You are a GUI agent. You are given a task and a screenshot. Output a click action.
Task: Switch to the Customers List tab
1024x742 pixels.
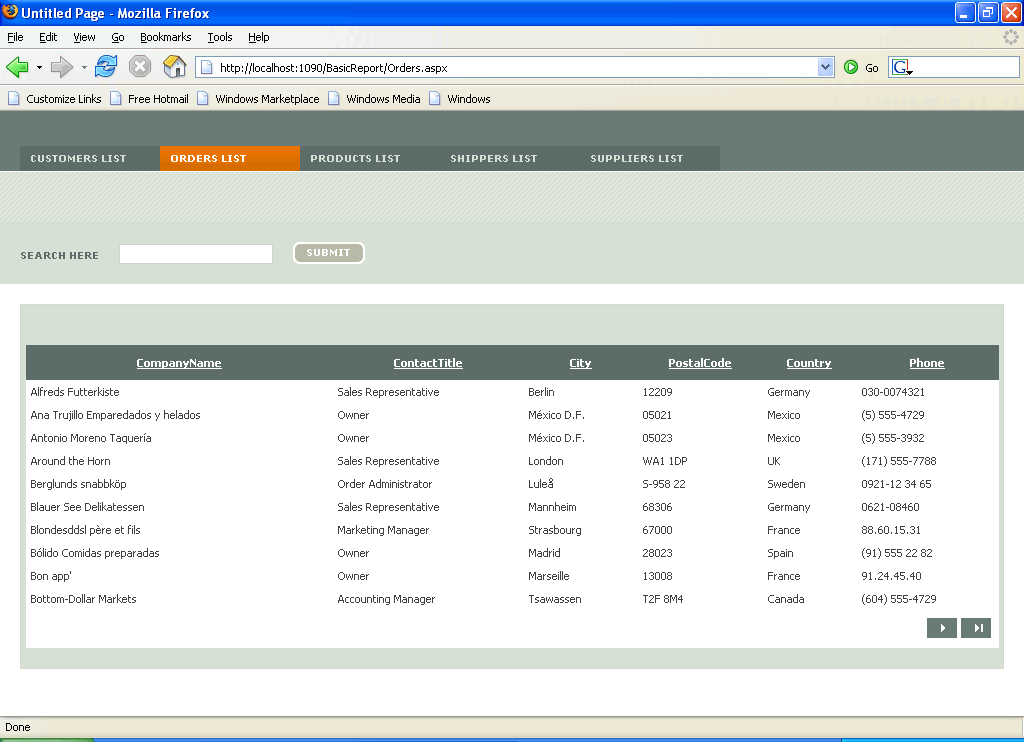pyautogui.click(x=79, y=158)
